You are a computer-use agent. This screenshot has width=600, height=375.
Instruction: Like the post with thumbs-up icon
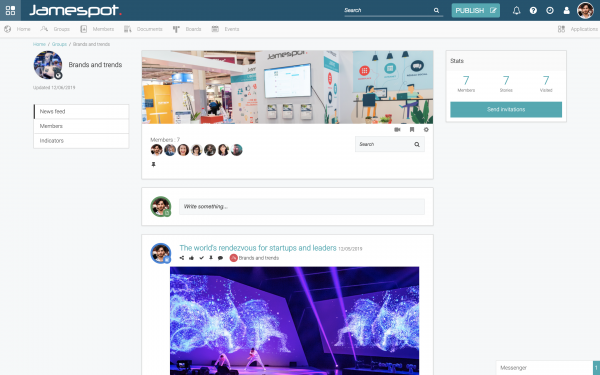tap(191, 258)
